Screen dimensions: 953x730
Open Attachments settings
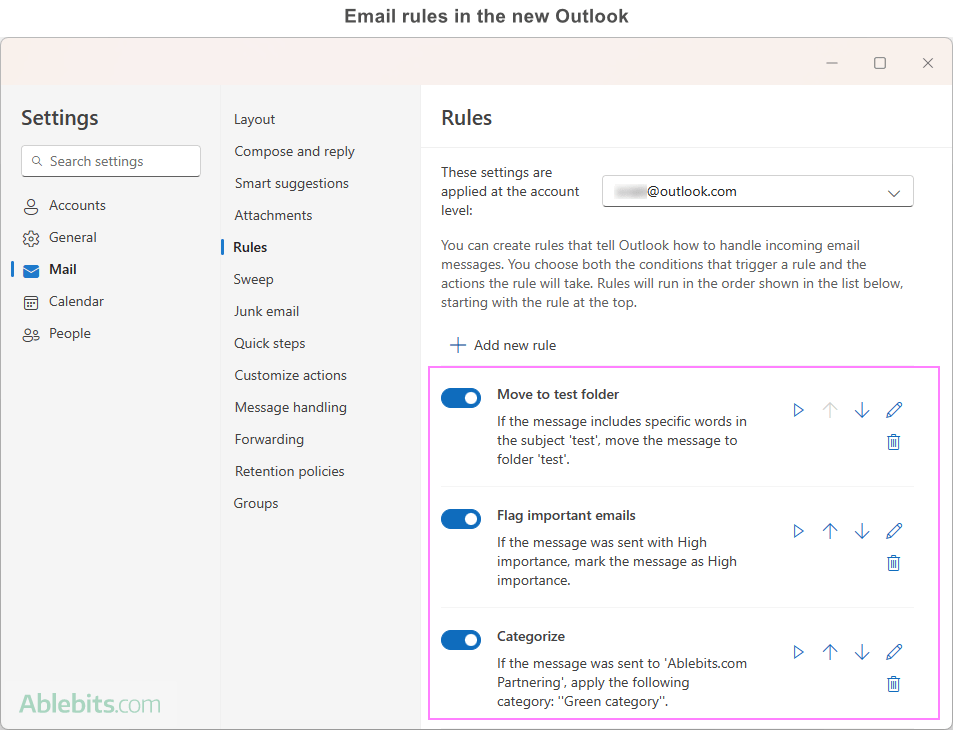273,215
